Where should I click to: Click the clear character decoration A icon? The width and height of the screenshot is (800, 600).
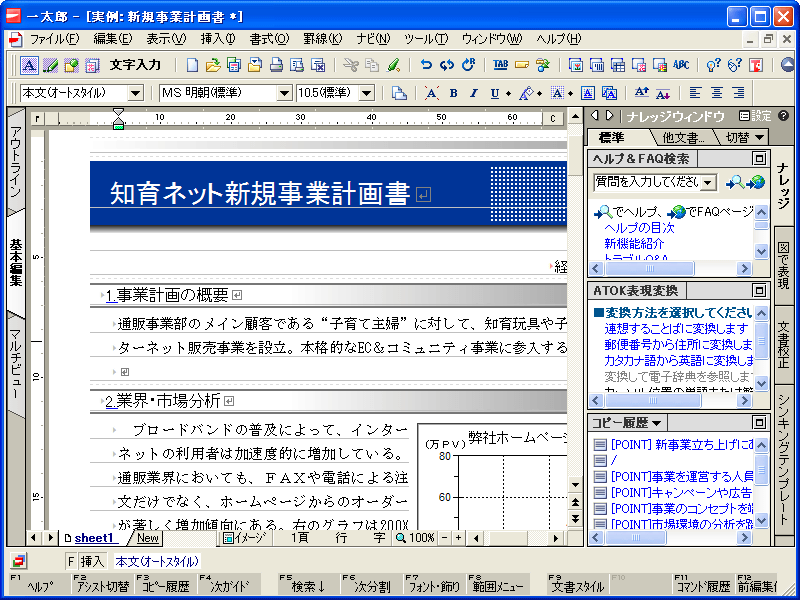tap(432, 93)
